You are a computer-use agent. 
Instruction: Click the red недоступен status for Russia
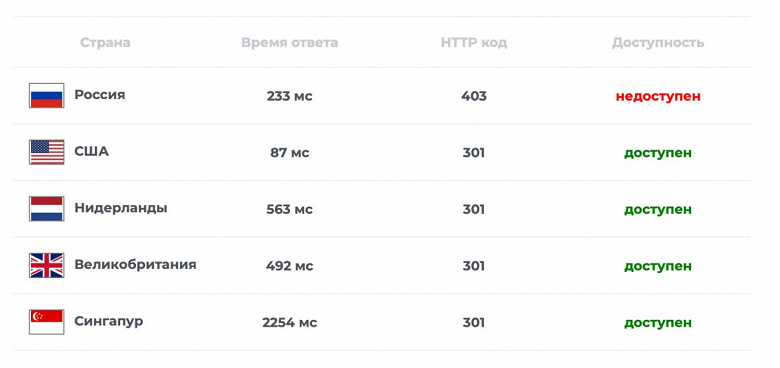click(x=658, y=96)
